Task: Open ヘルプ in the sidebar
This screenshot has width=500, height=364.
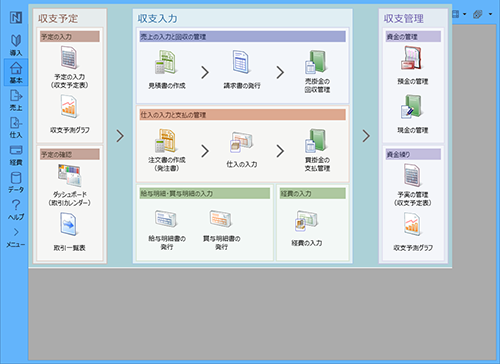Action: coord(16,210)
